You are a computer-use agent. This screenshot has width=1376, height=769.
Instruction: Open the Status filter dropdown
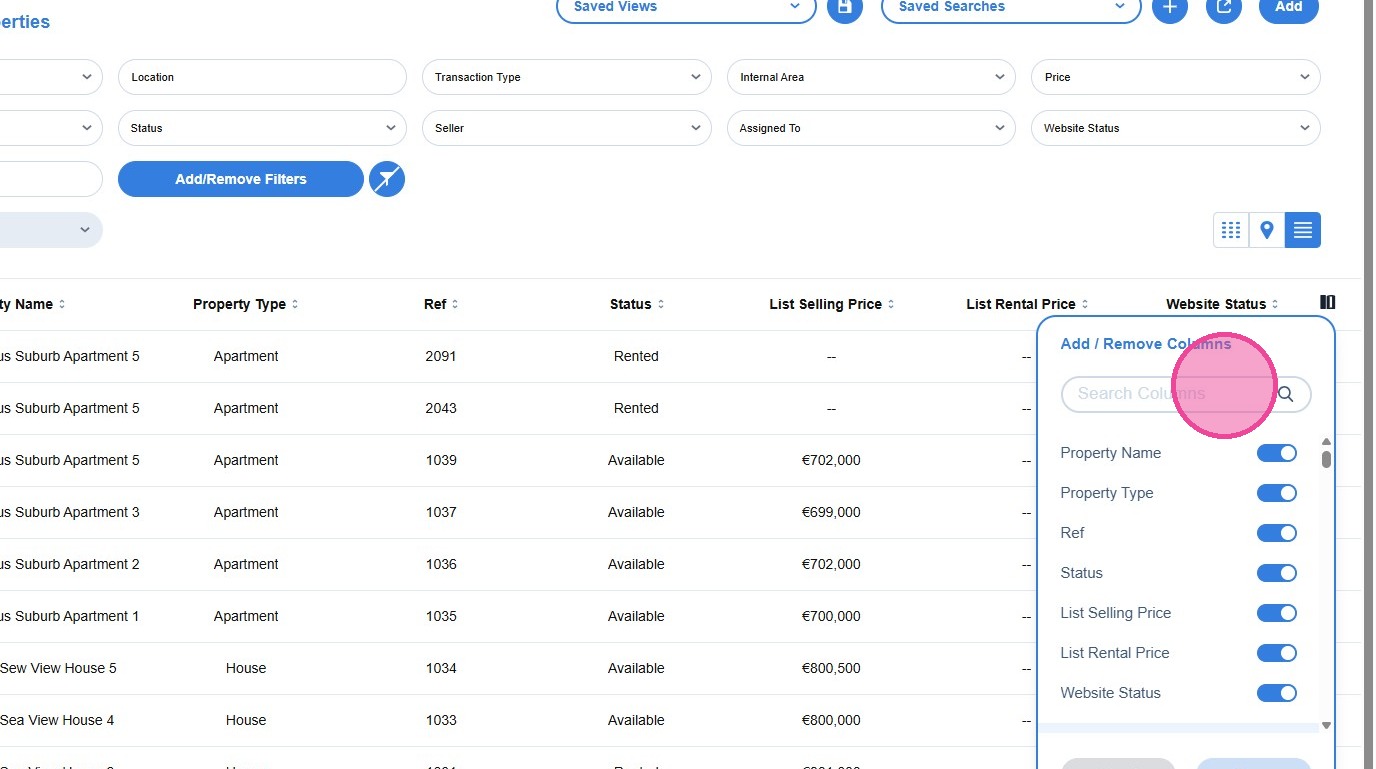point(262,128)
